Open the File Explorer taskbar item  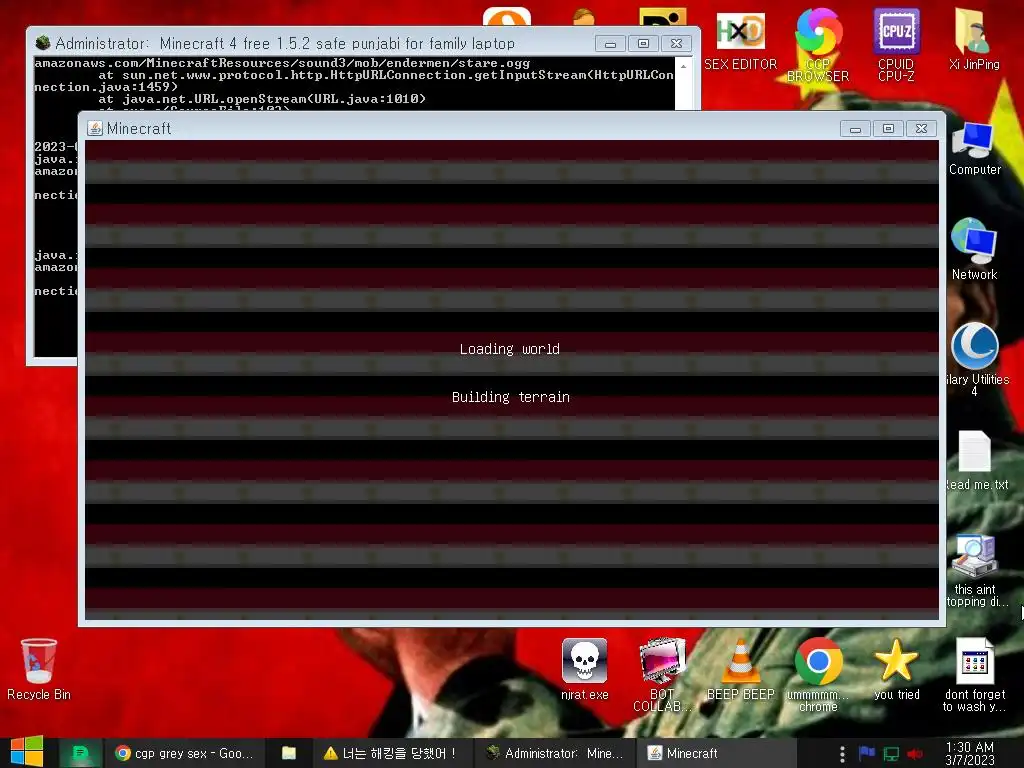(289, 753)
